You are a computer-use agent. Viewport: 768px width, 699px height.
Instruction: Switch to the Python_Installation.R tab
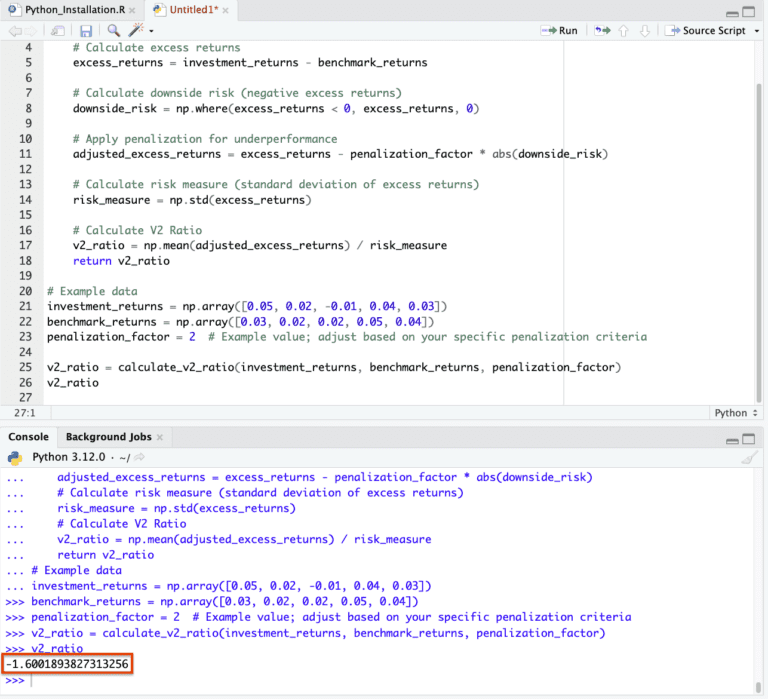pyautogui.click(x=74, y=10)
